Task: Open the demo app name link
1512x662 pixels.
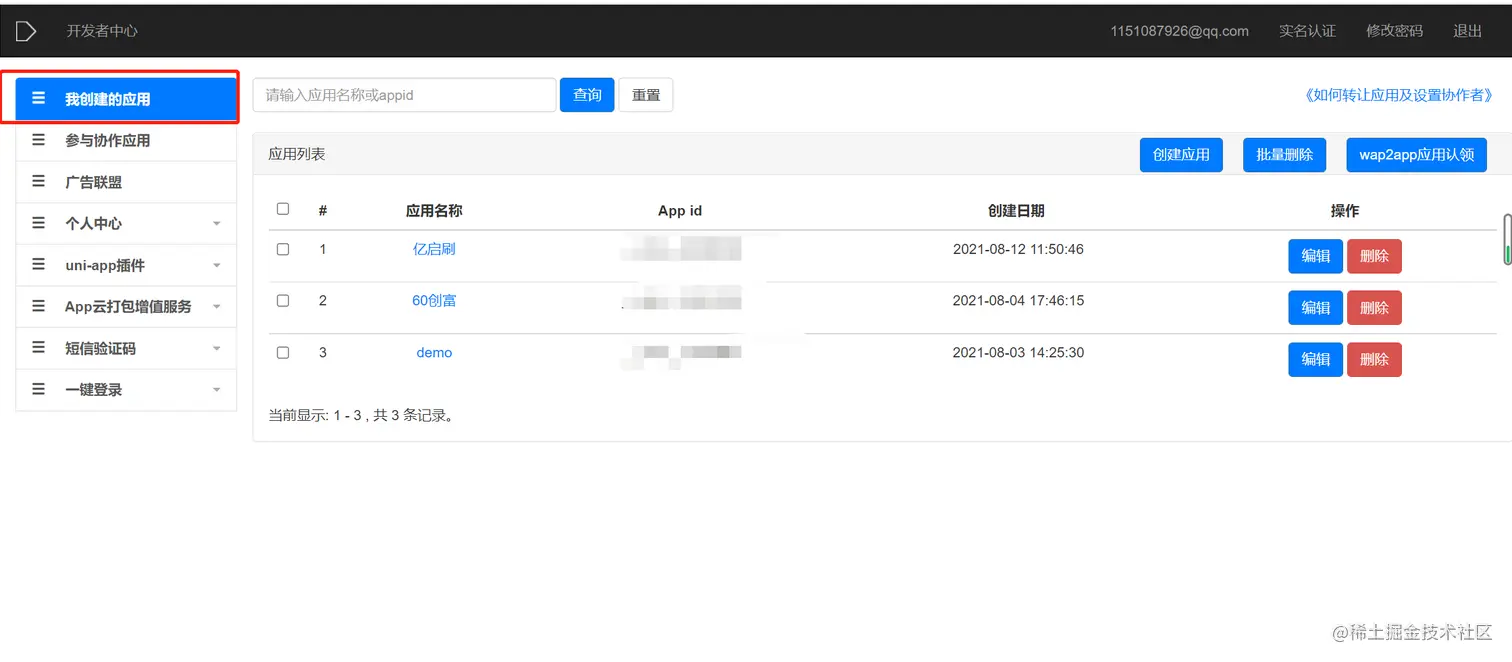Action: click(434, 352)
